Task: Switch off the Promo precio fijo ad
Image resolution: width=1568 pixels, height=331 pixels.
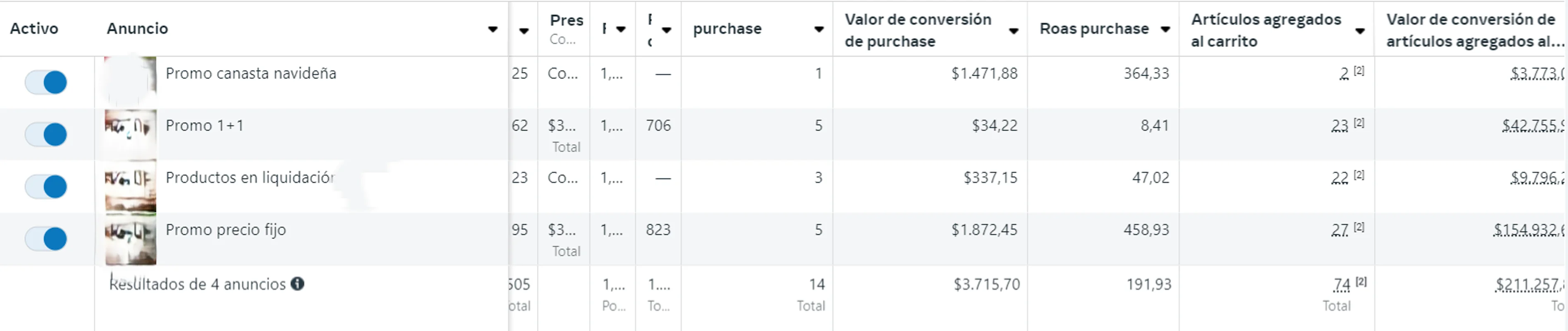Action: (45, 238)
